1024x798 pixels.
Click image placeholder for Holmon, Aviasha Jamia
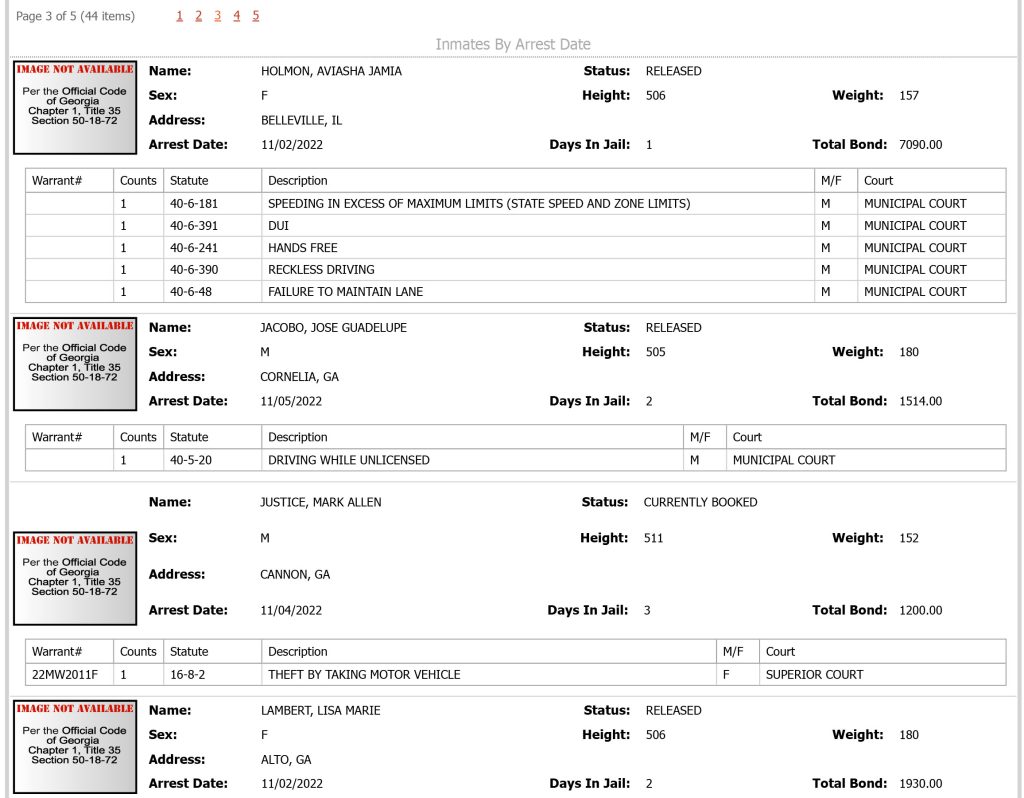tap(75, 108)
